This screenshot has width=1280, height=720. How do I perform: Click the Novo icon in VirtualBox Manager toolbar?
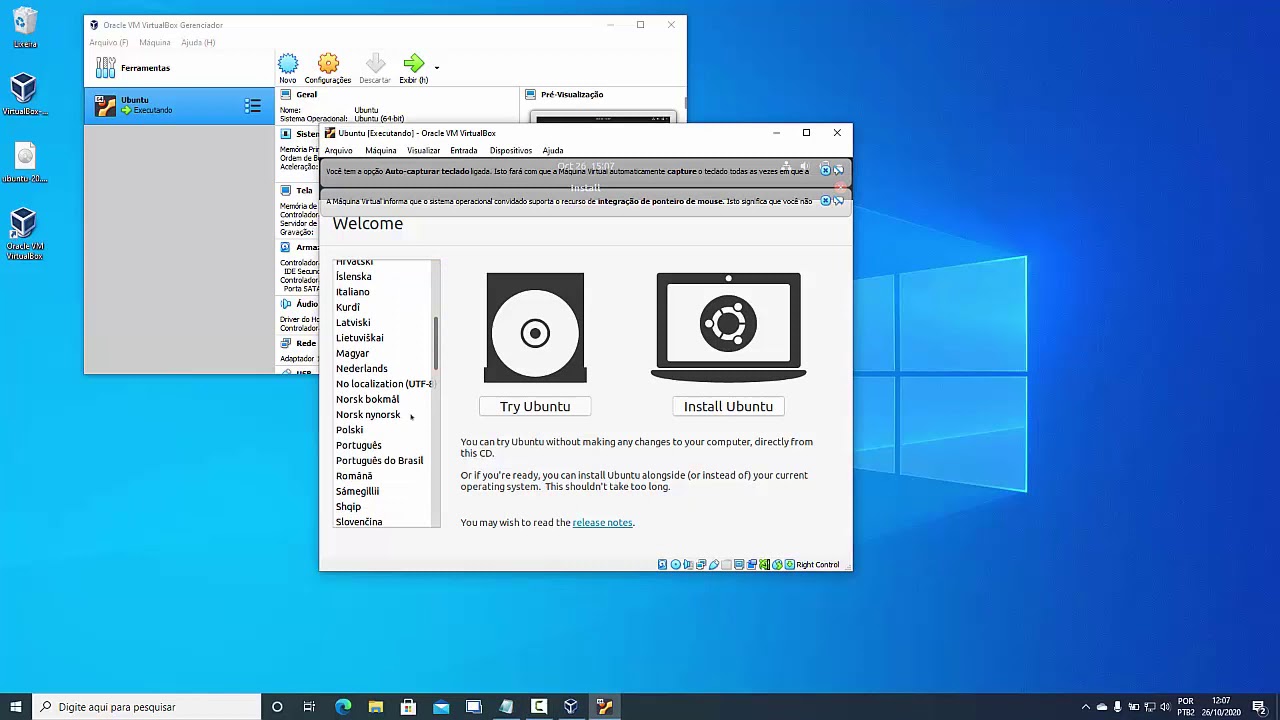288,65
